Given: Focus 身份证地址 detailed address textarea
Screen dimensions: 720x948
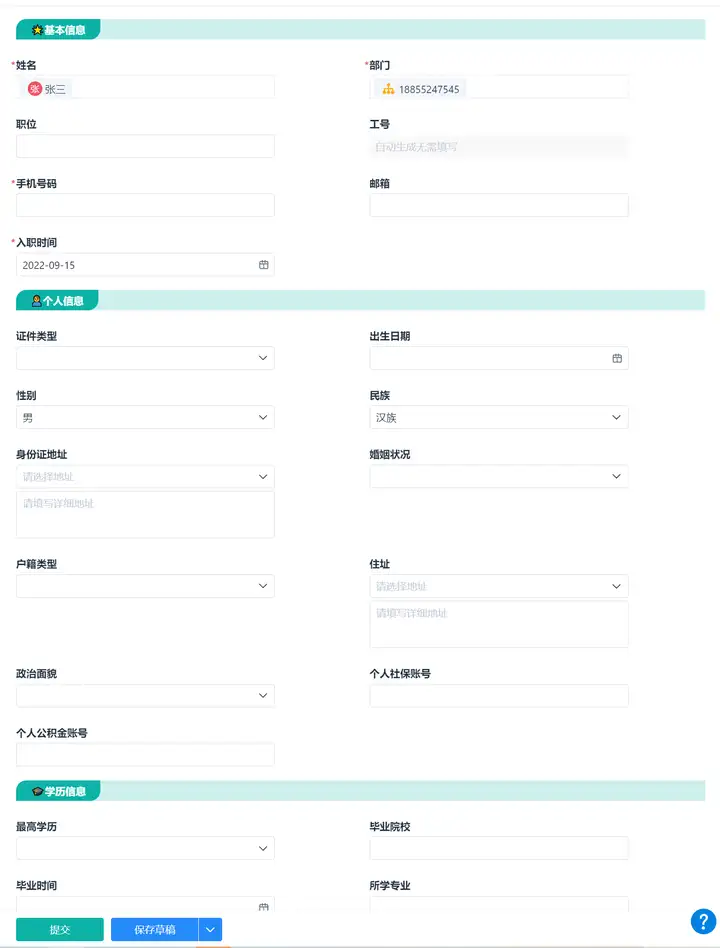Looking at the screenshot, I should 145,515.
